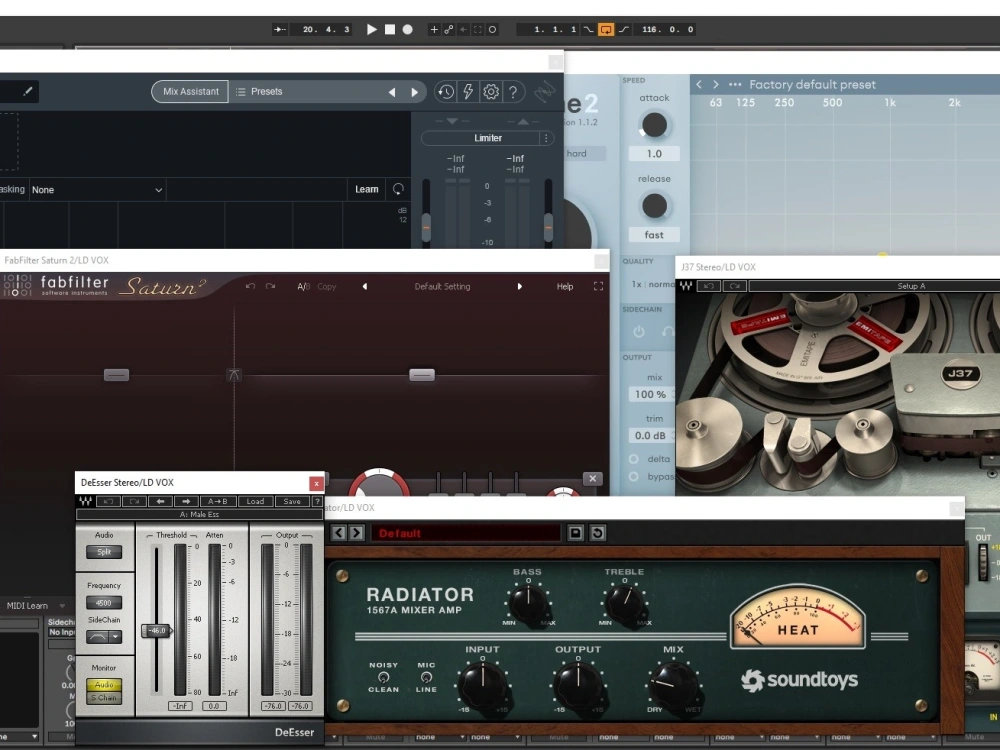Open the Default Setting preset menu in Saturn 2
This screenshot has width=1000, height=750.
(442, 286)
